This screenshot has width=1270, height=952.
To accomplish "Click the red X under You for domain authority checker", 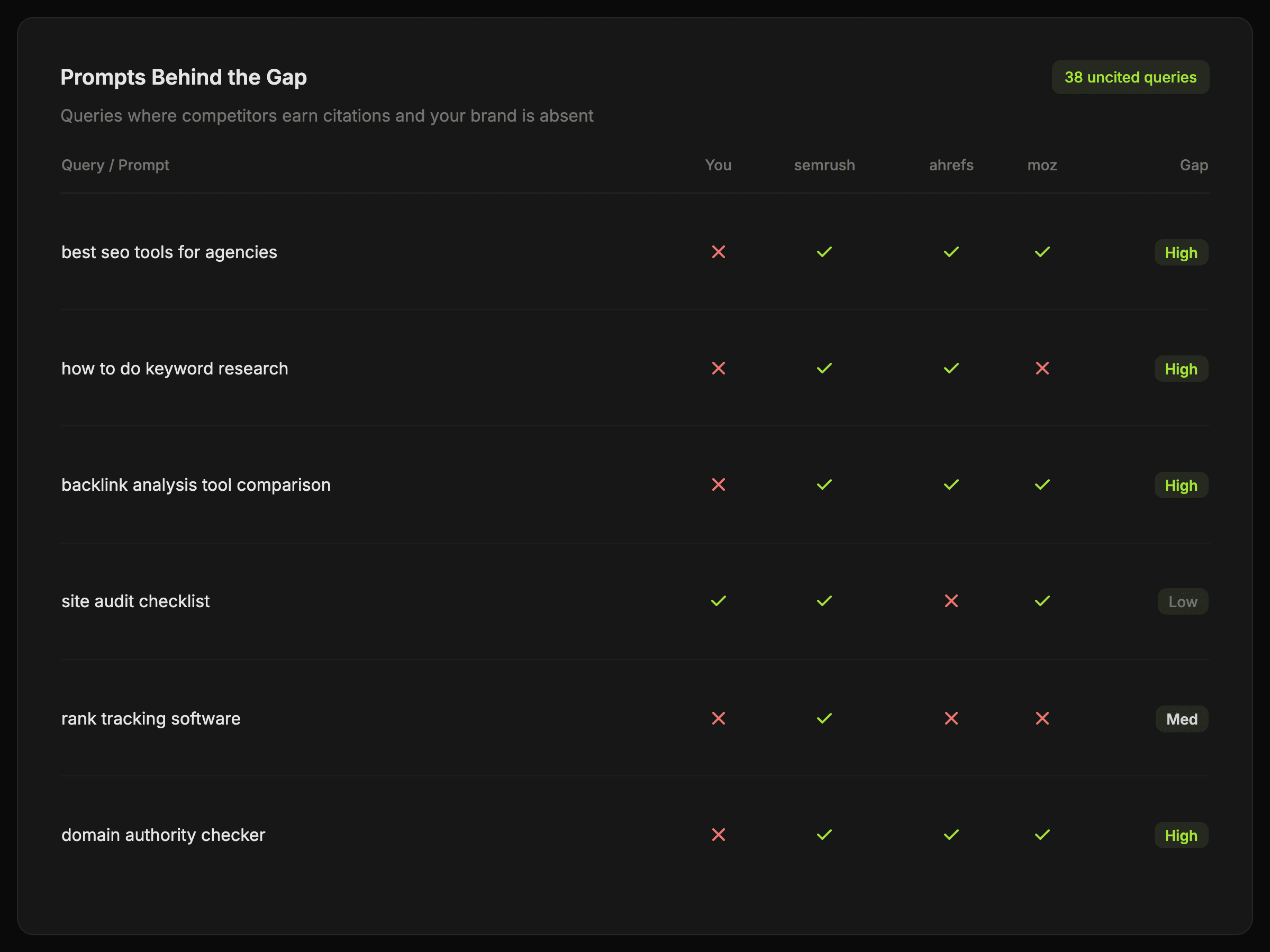I will pyautogui.click(x=718, y=835).
